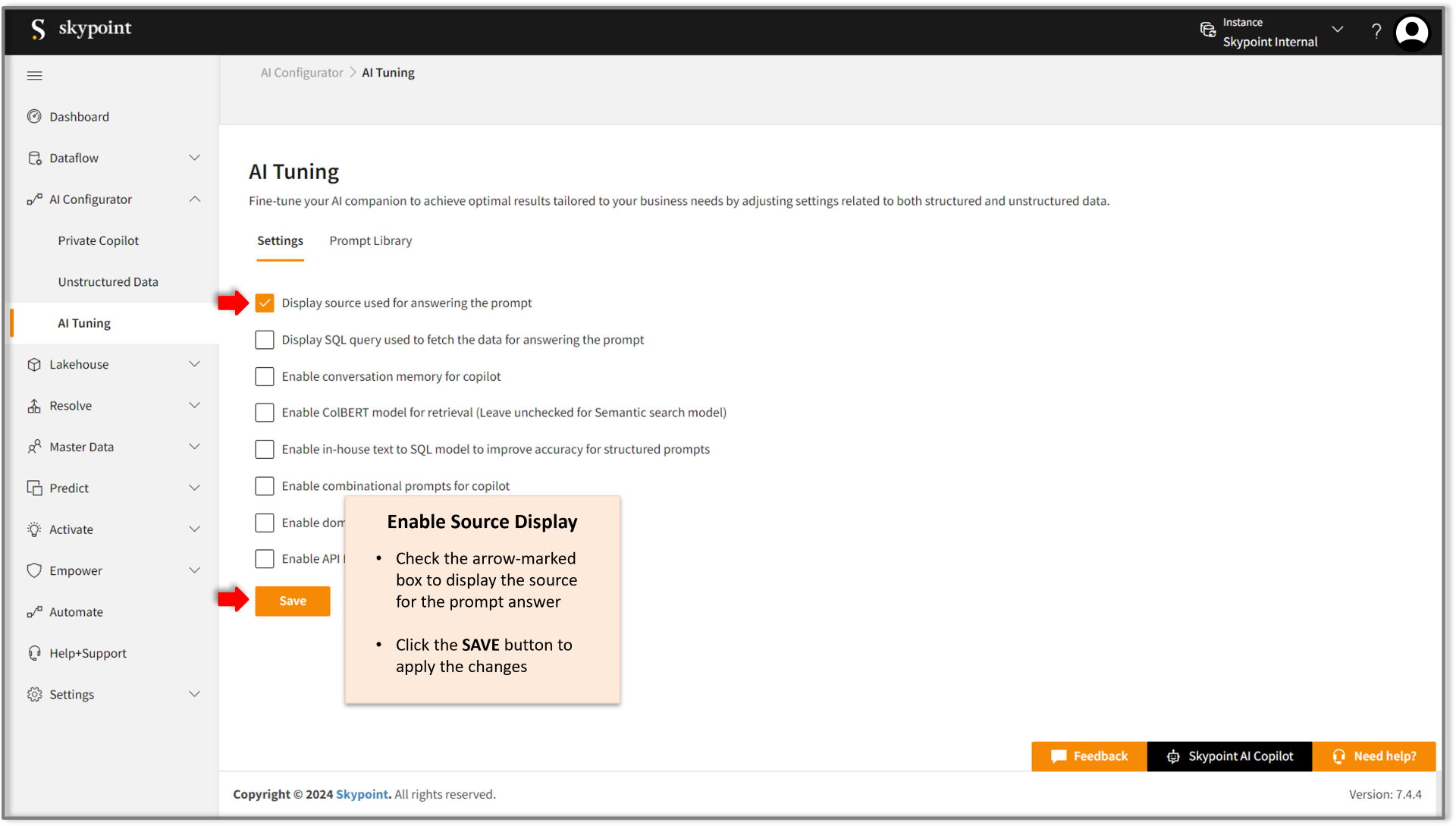Click the Skypoint footer link
The image size is (1456, 826).
[x=362, y=795]
